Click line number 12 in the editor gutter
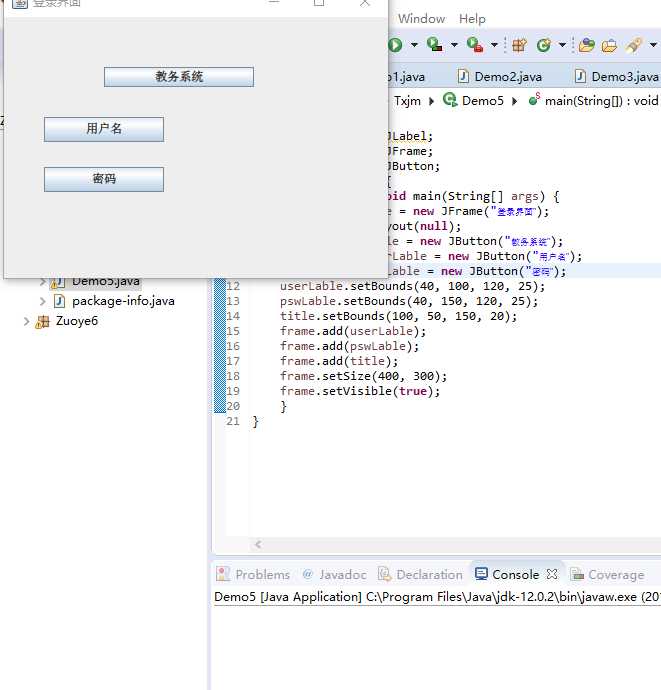 (x=233, y=286)
